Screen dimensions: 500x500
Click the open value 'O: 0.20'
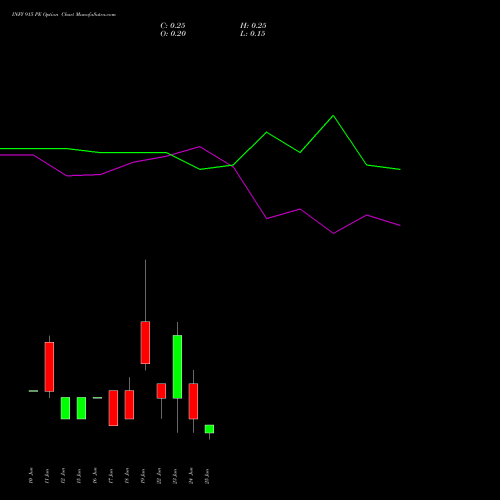pyautogui.click(x=173, y=34)
